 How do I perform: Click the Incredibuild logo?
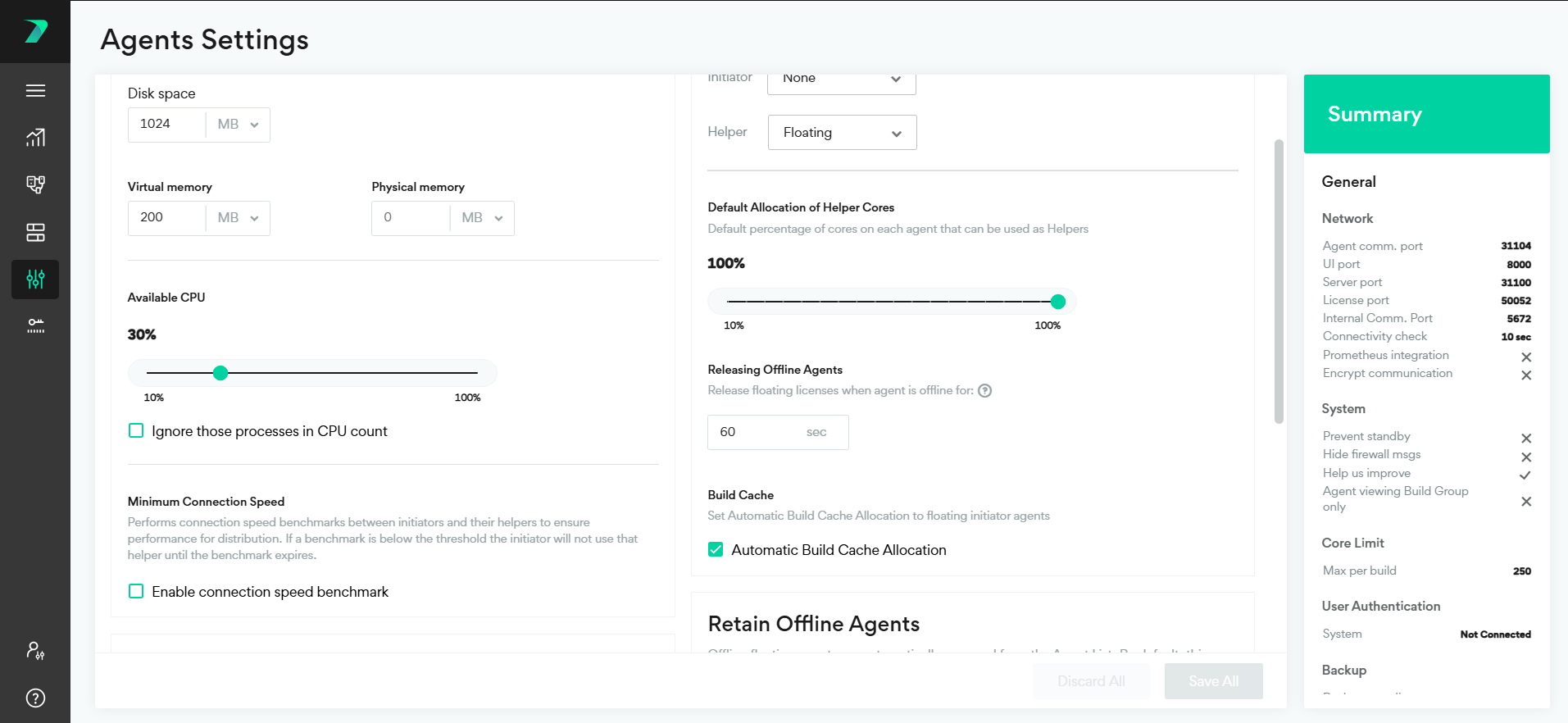pos(35,31)
